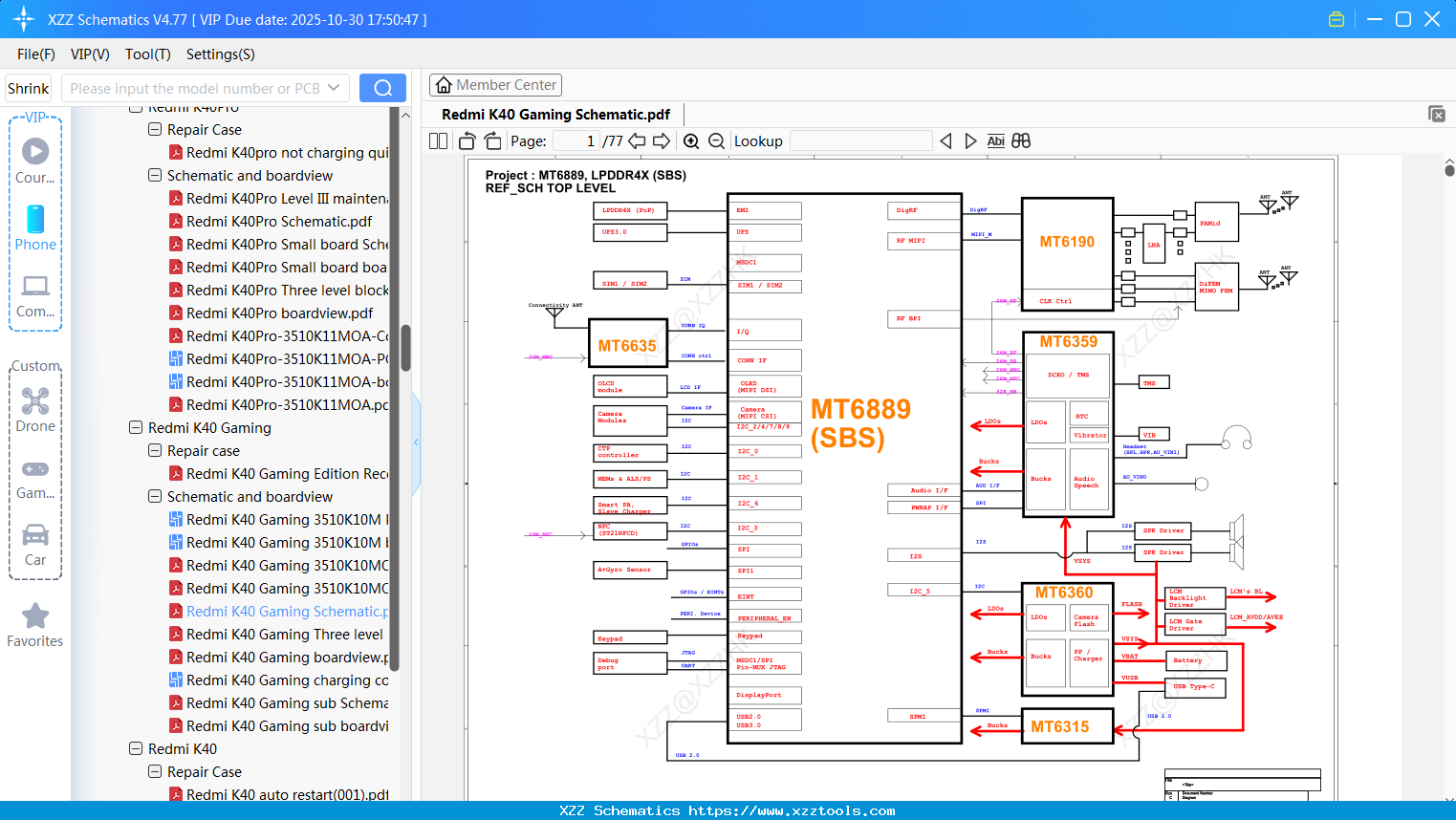Toggle whole-word matching with the Abi icon
This screenshot has width=1456, height=820.
994,140
